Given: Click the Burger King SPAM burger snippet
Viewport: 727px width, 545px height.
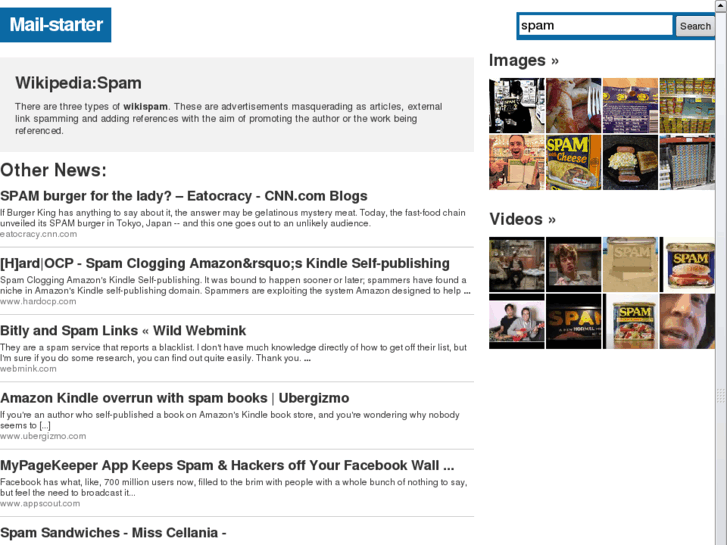Looking at the screenshot, I should pos(233,218).
